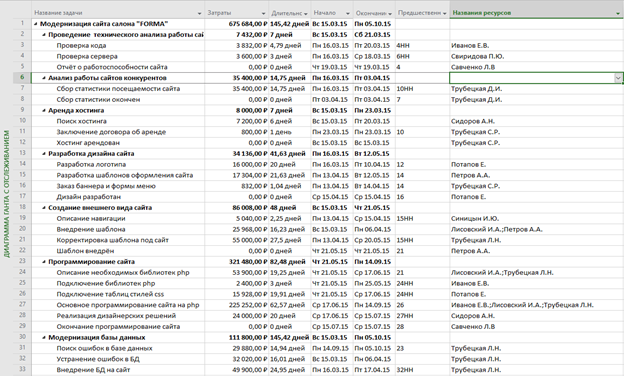The image size is (624, 376).
Task: Click the vertical view label ДИАГРАММА ГАНТА С ОТСЛЕЖИВАНИЕМ
Action: [x=6, y=194]
